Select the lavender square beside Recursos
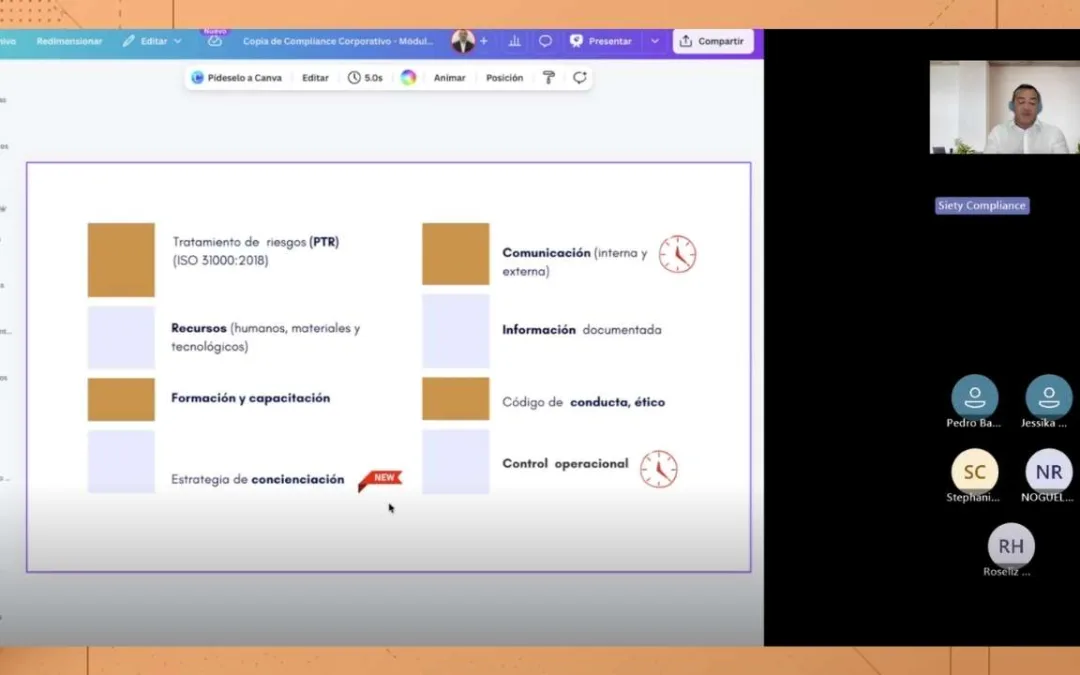This screenshot has height=675, width=1080. pyautogui.click(x=121, y=338)
